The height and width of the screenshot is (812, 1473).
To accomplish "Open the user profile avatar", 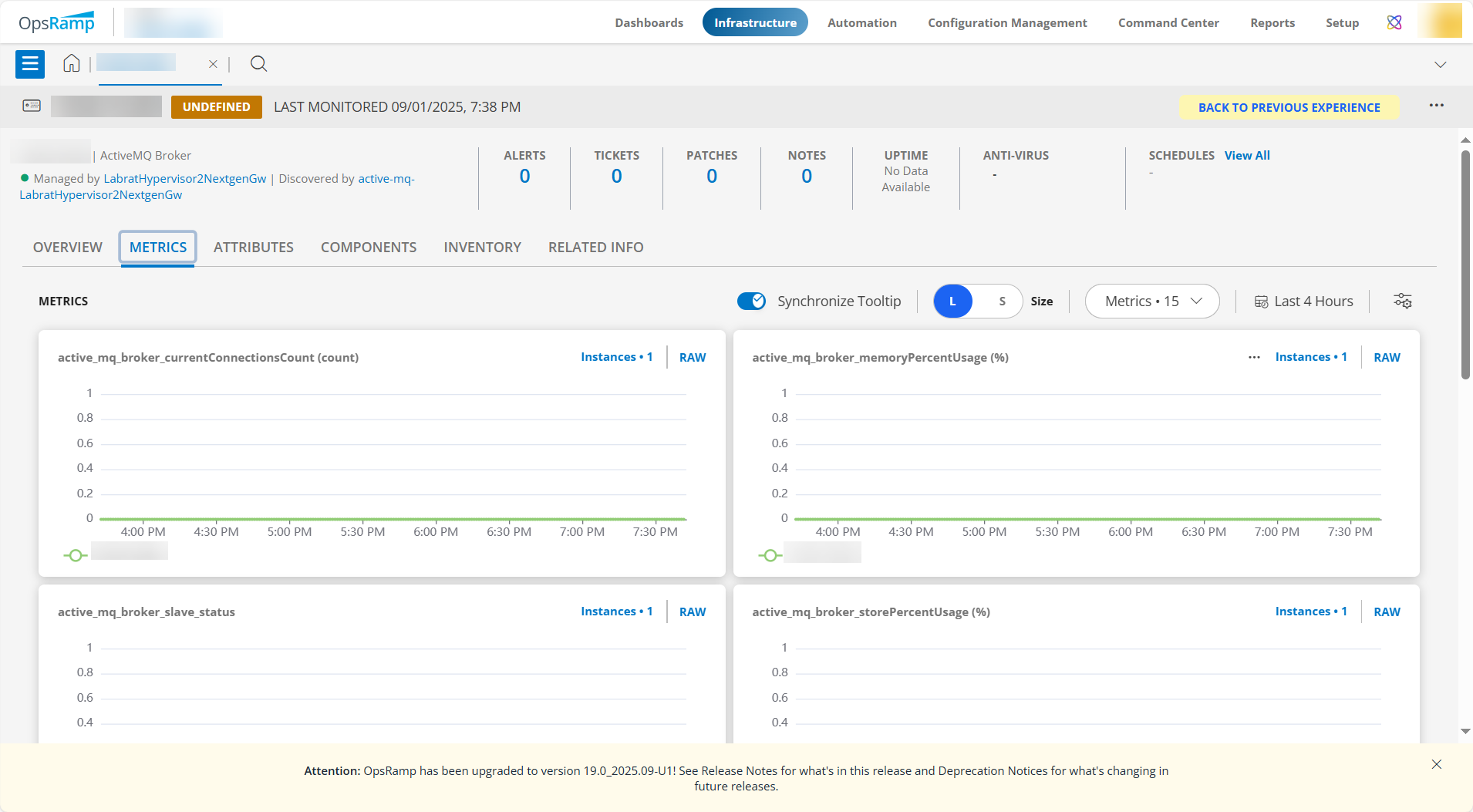I will coord(1440,22).
